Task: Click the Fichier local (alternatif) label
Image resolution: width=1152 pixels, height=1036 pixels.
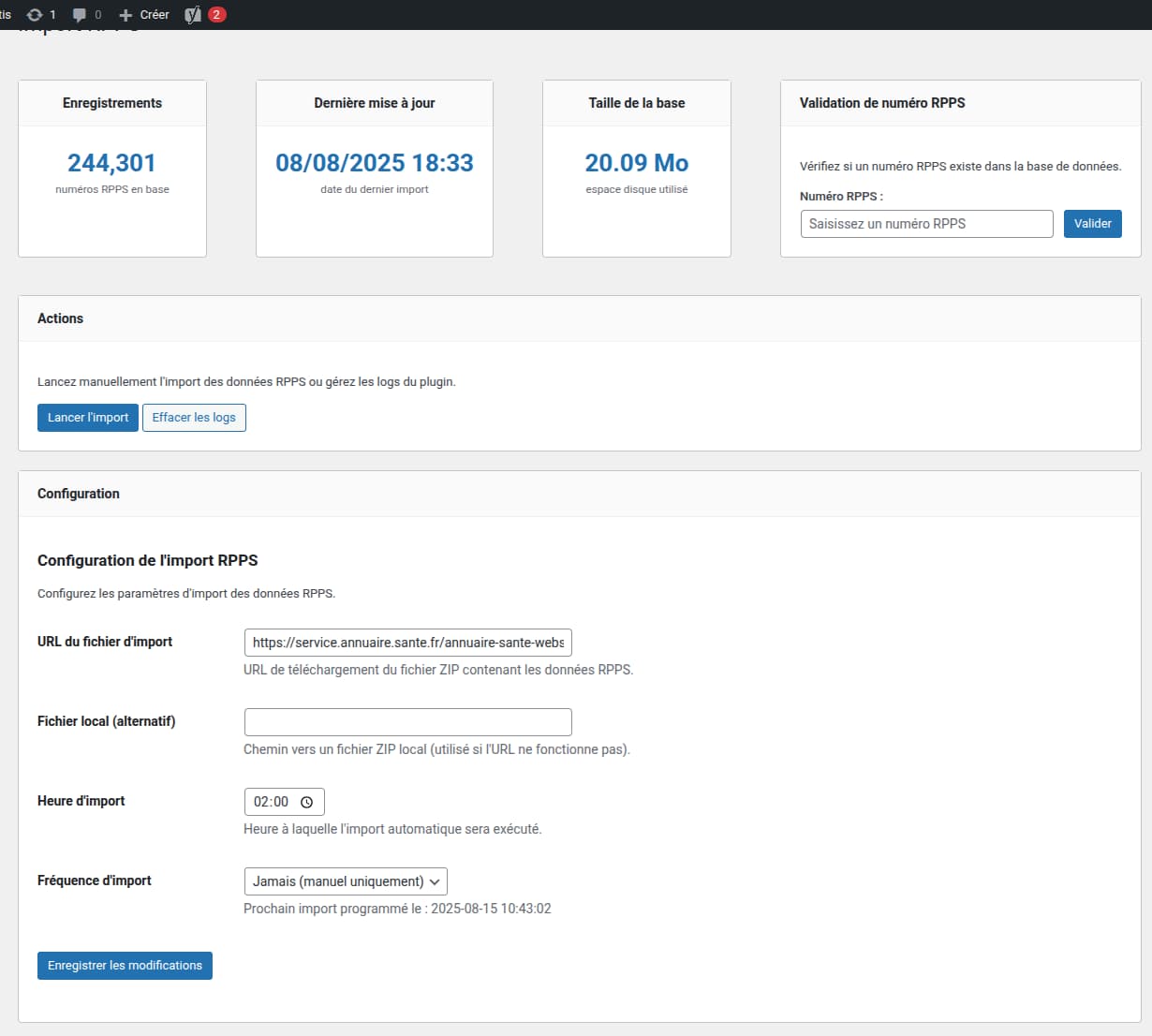Action: [107, 721]
